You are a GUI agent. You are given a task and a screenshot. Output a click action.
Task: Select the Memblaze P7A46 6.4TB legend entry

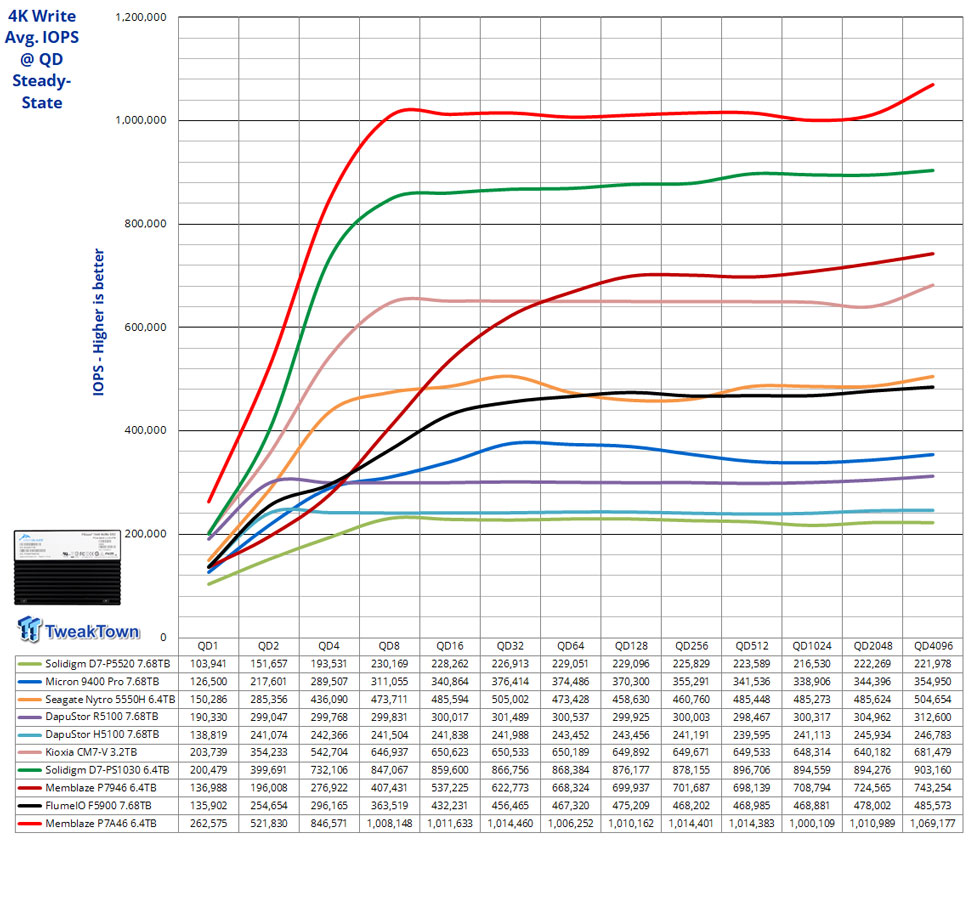(x=97, y=824)
